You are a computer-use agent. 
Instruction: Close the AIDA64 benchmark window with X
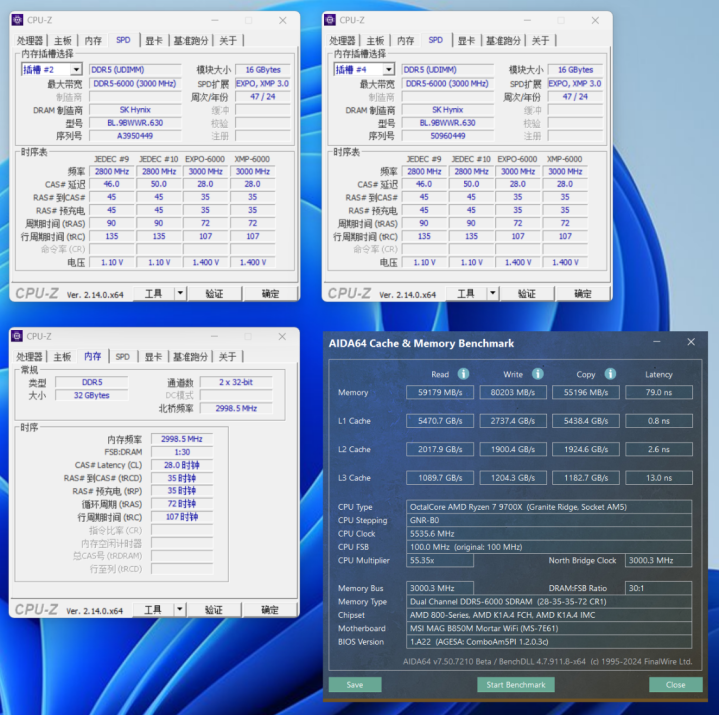click(691, 342)
